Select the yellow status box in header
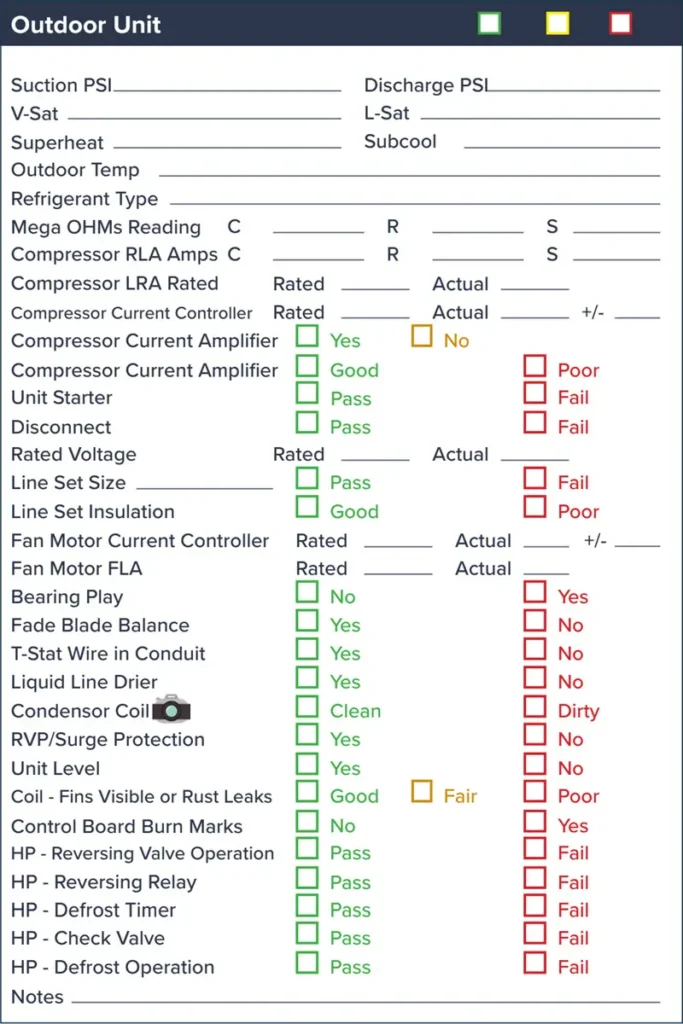 coord(557,24)
